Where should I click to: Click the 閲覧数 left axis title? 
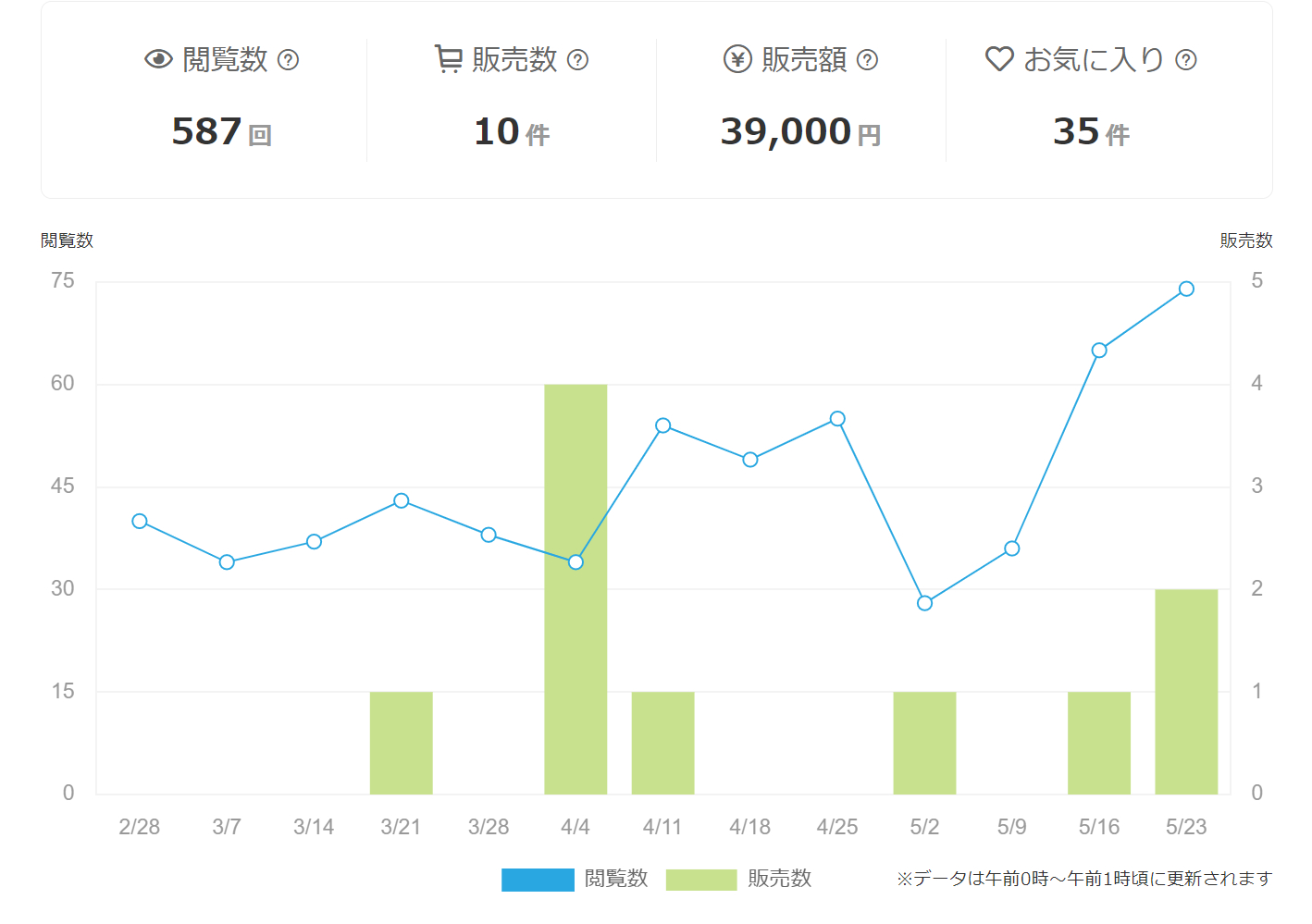pyautogui.click(x=67, y=240)
